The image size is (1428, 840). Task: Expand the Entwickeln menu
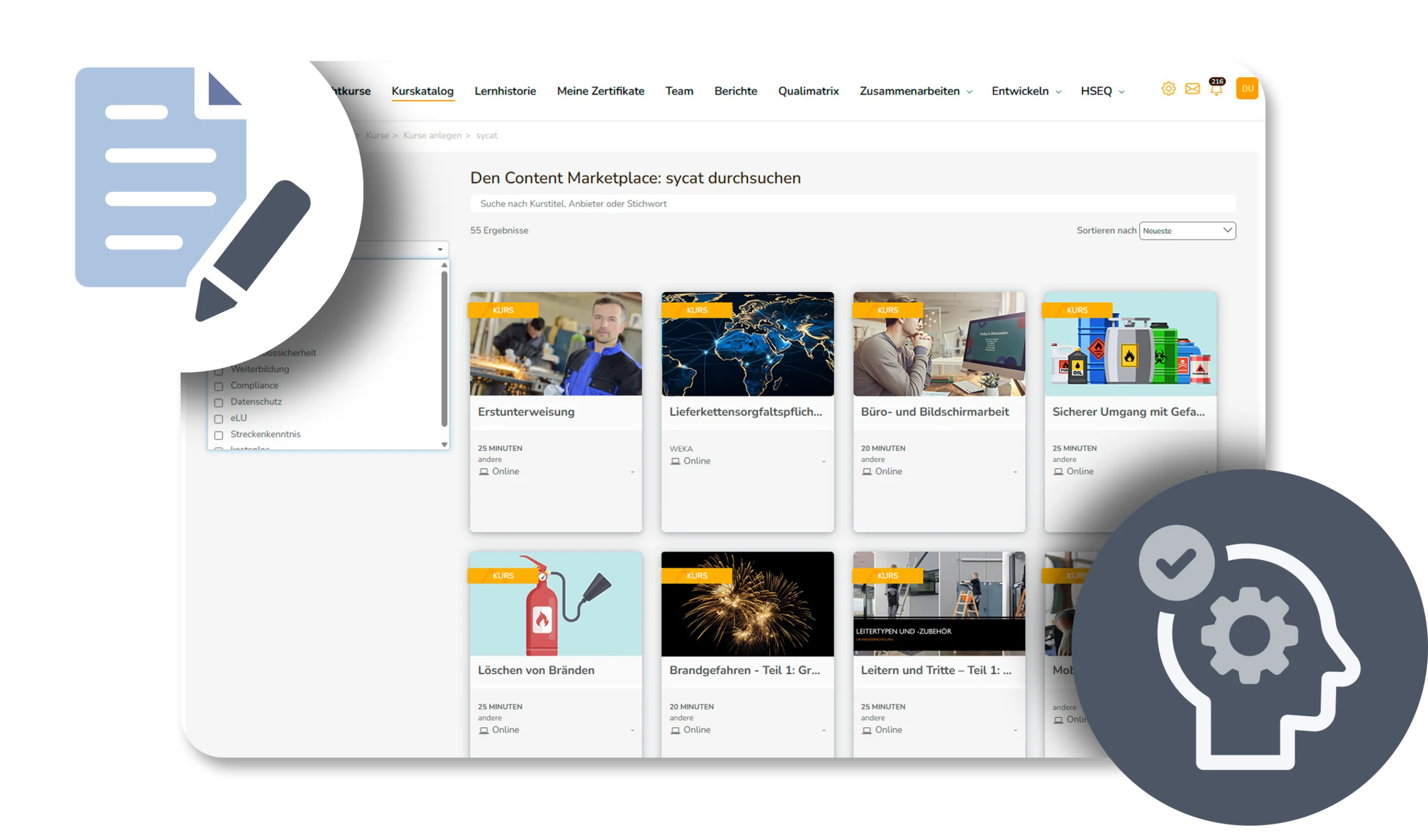[1026, 91]
